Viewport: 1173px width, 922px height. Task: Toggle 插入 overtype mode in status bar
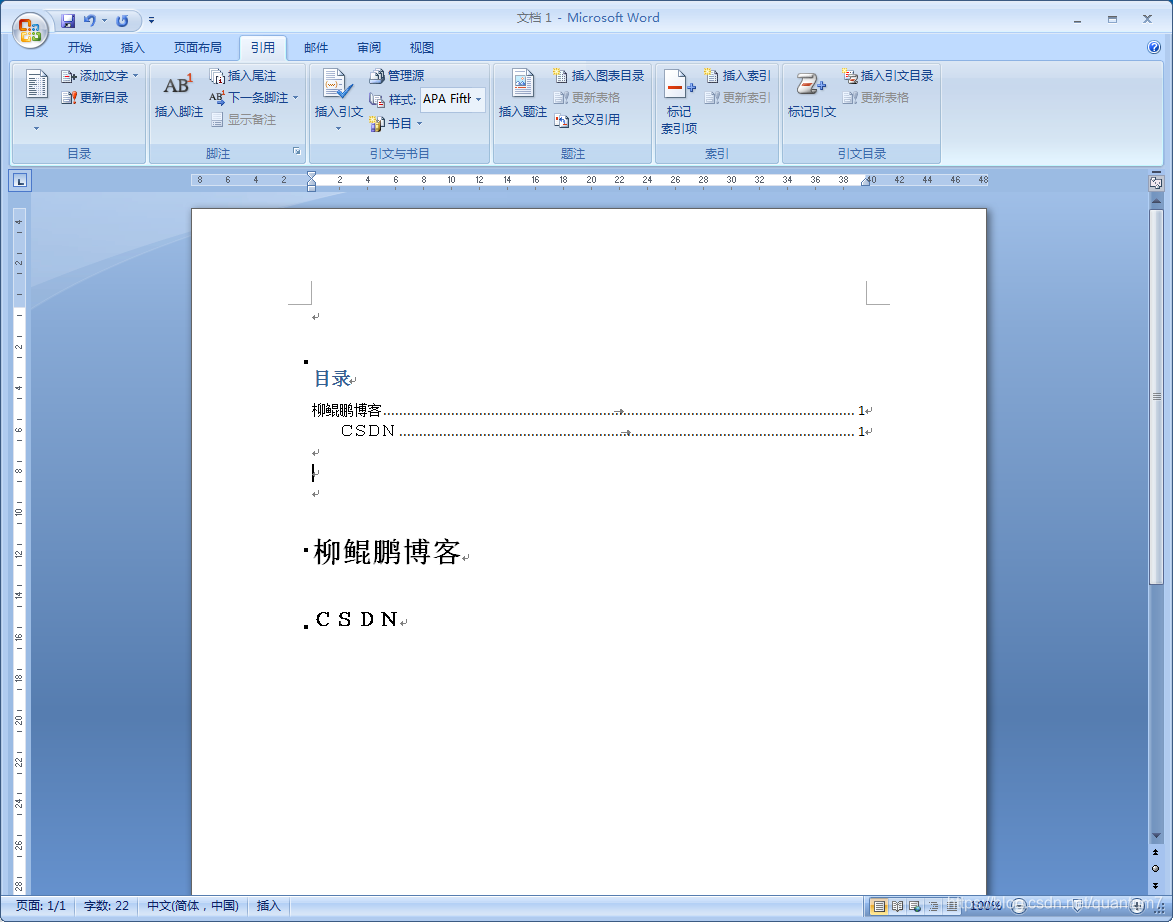269,906
